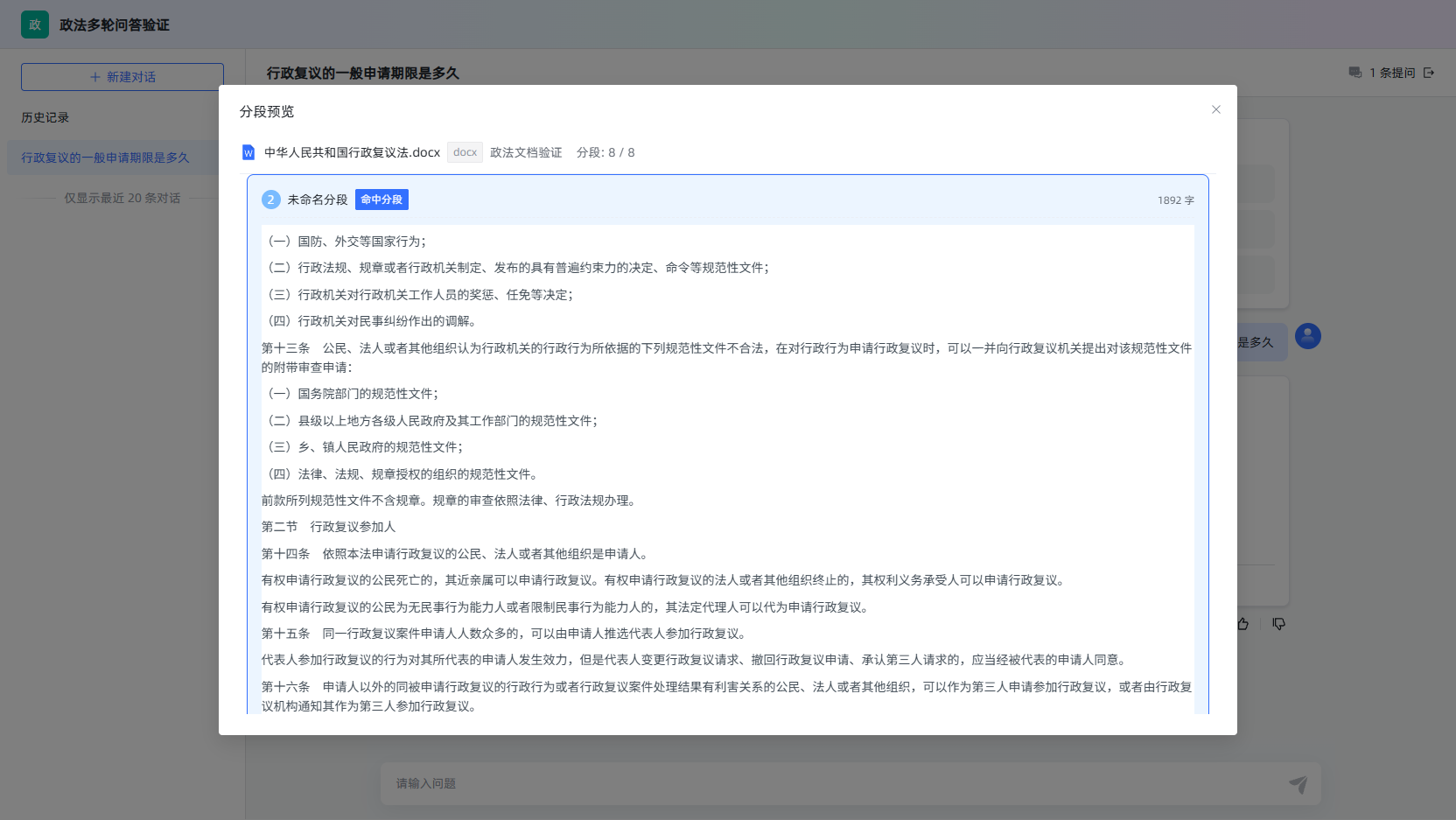Click line （一）国务院部门的规范性文件
Screen dimensions: 1456x820
(350, 394)
